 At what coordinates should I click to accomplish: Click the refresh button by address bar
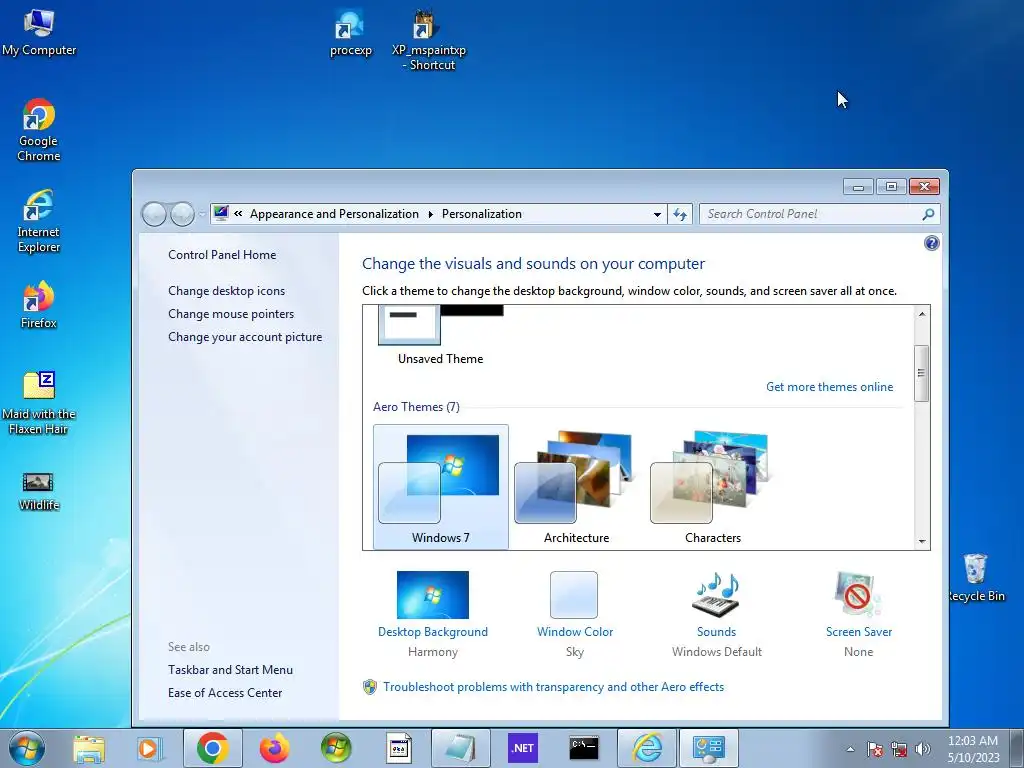[680, 214]
